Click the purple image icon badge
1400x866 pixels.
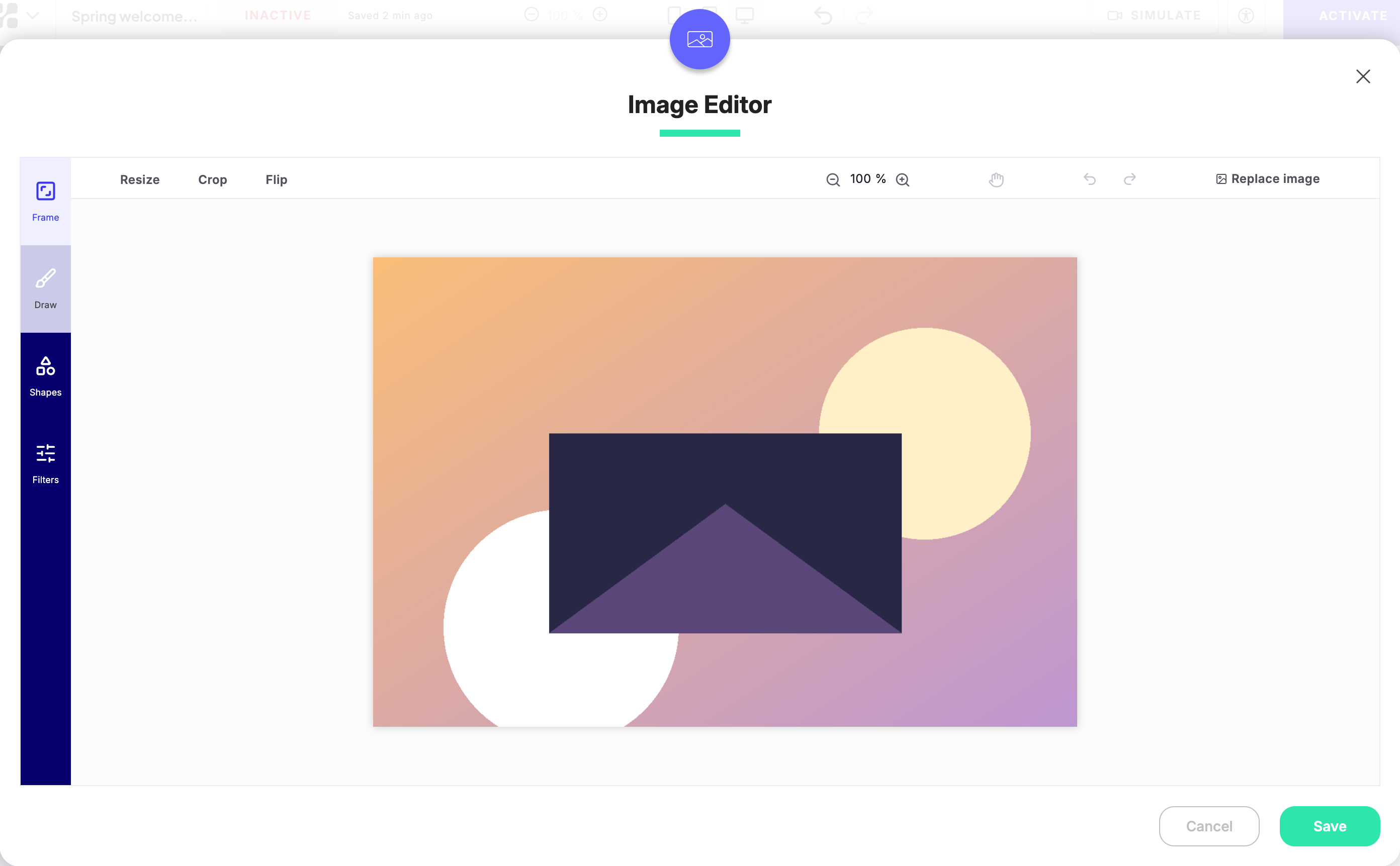[699, 39]
